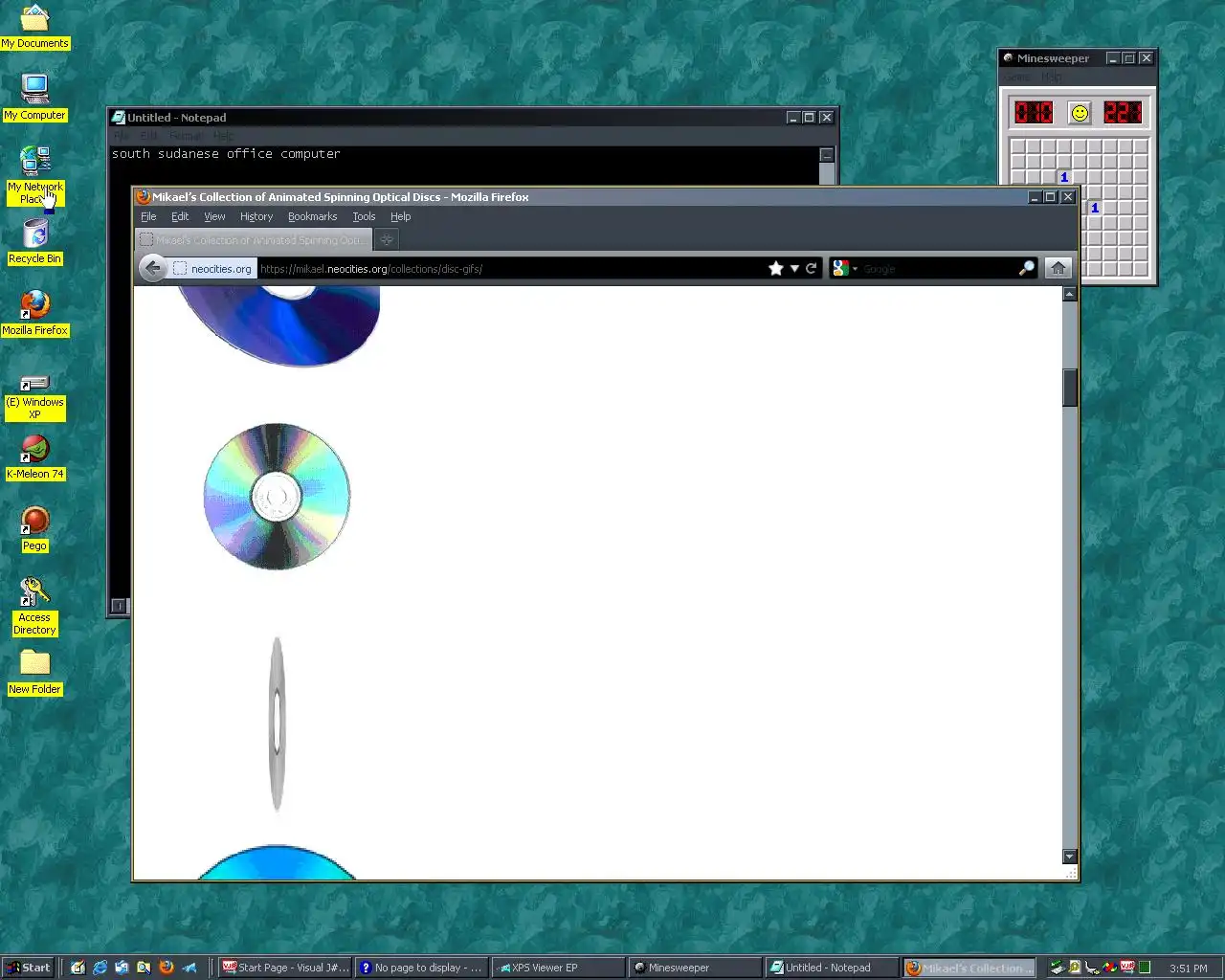The image size is (1225, 980).
Task: Select the Recycle Bin desktop icon
Action: tap(35, 241)
